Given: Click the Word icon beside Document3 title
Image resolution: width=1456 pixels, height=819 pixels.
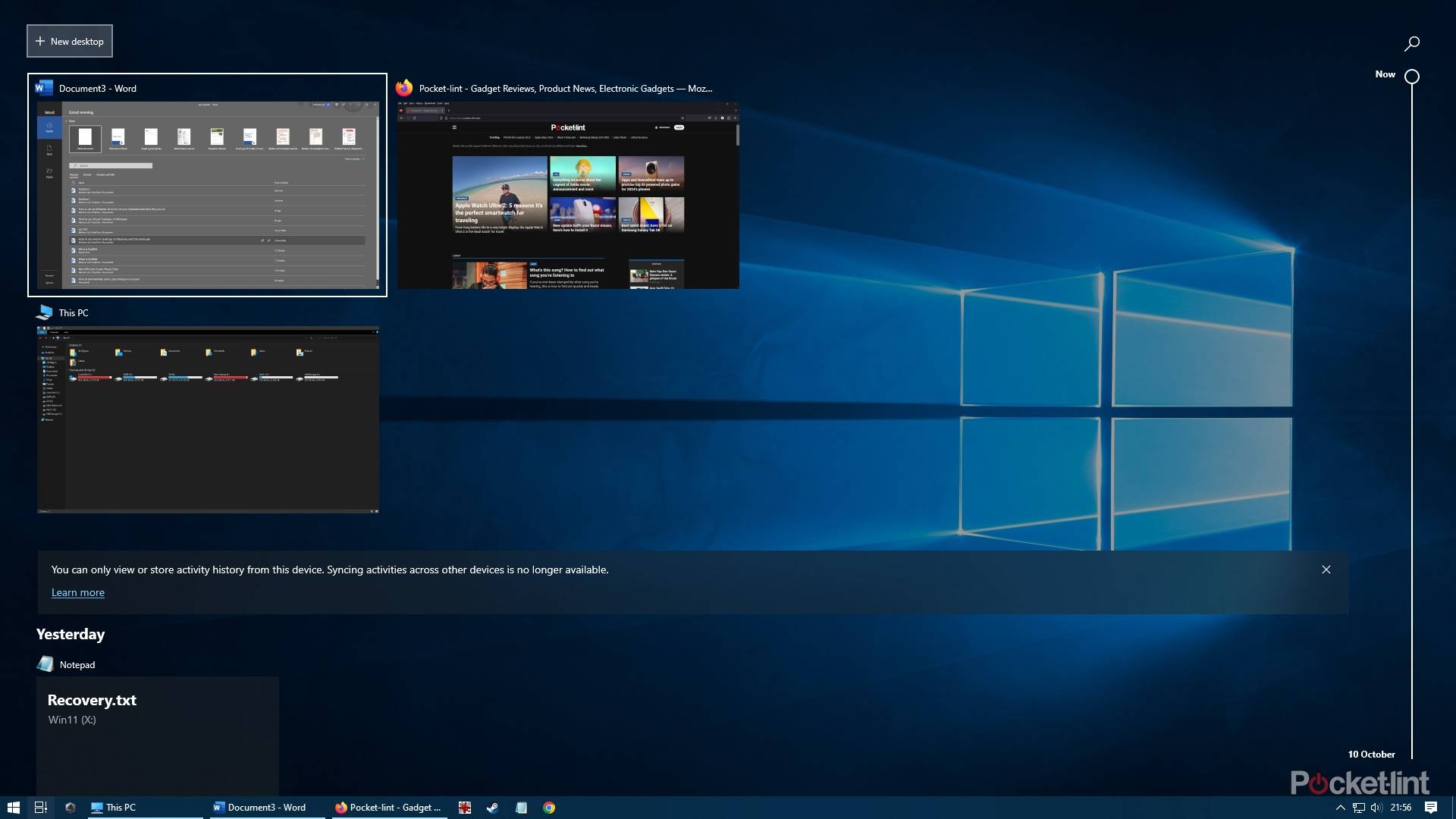Looking at the screenshot, I should (x=44, y=88).
